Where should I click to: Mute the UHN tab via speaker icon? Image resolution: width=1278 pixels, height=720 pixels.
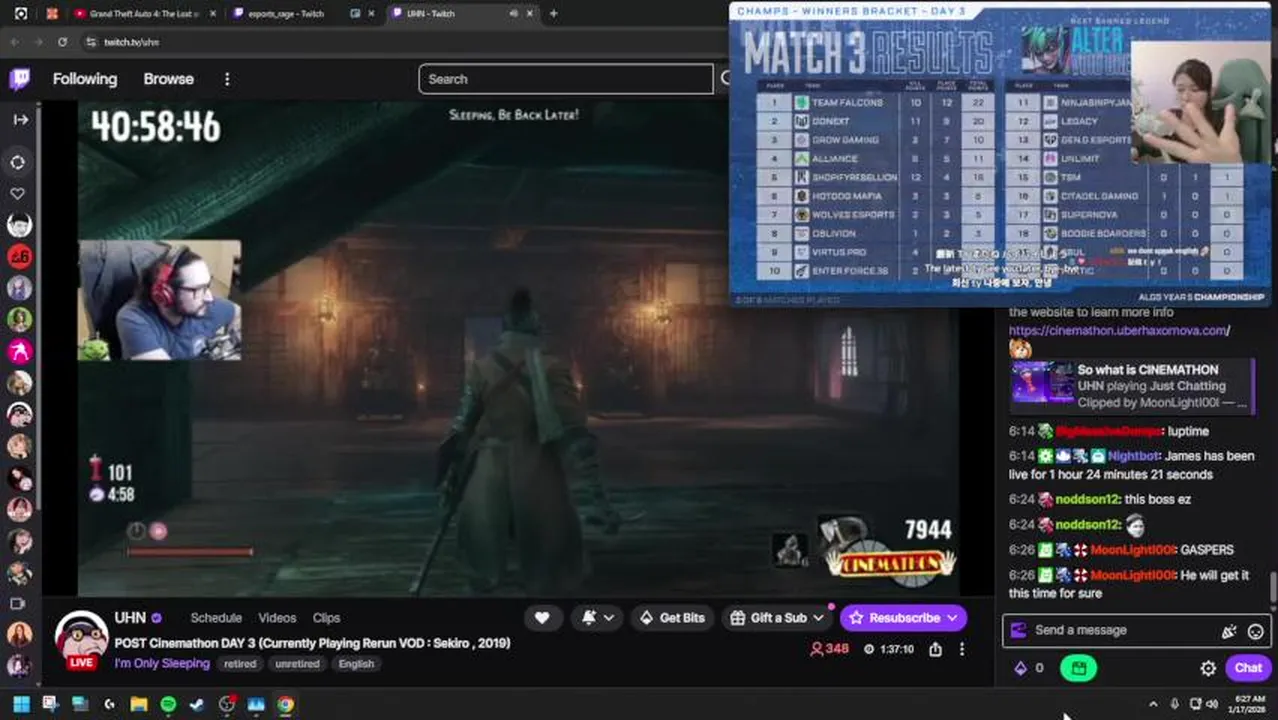[x=514, y=14]
